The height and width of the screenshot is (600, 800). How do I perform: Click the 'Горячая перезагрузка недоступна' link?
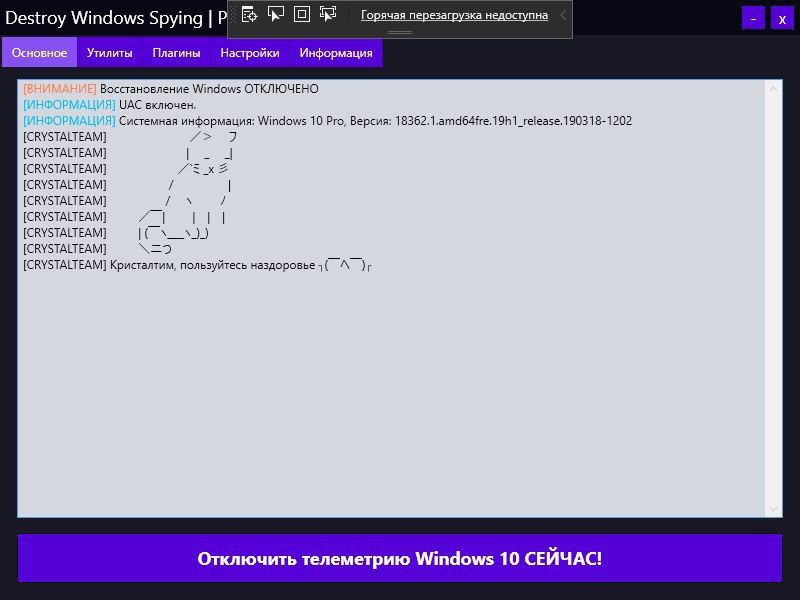coord(454,15)
